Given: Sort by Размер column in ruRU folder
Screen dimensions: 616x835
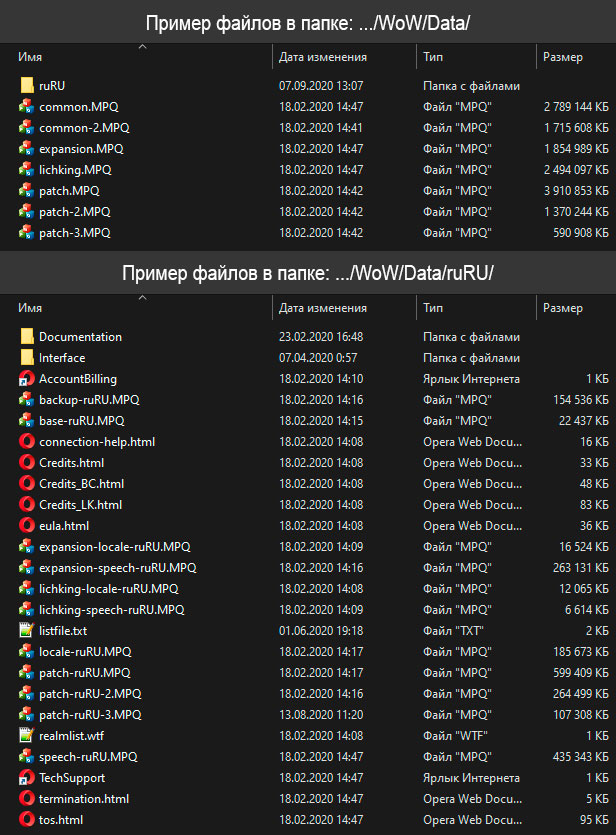Looking at the screenshot, I should tap(563, 308).
